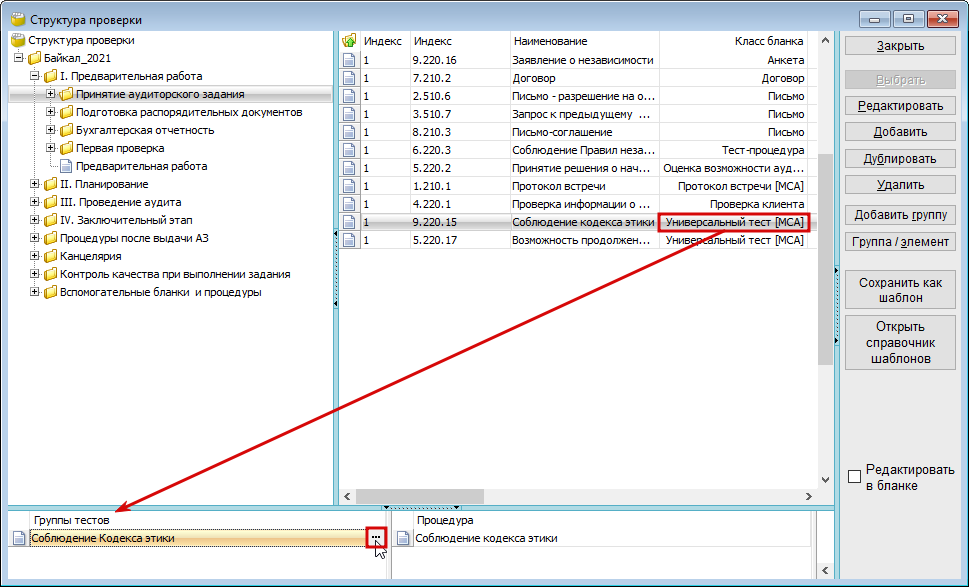This screenshot has width=969, height=587.
Task: Select Соблюдение кодекса этики table cell
Action: [x=583, y=222]
